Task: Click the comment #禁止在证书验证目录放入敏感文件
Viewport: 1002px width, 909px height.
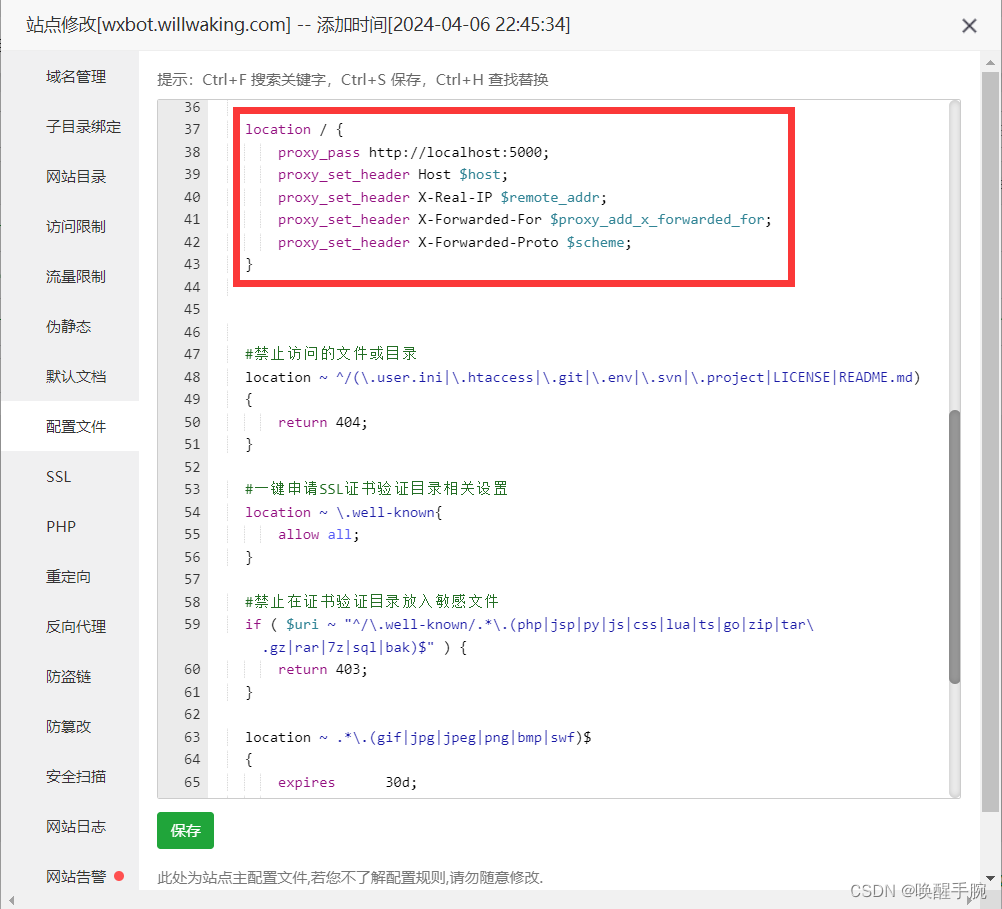Action: pos(372,601)
